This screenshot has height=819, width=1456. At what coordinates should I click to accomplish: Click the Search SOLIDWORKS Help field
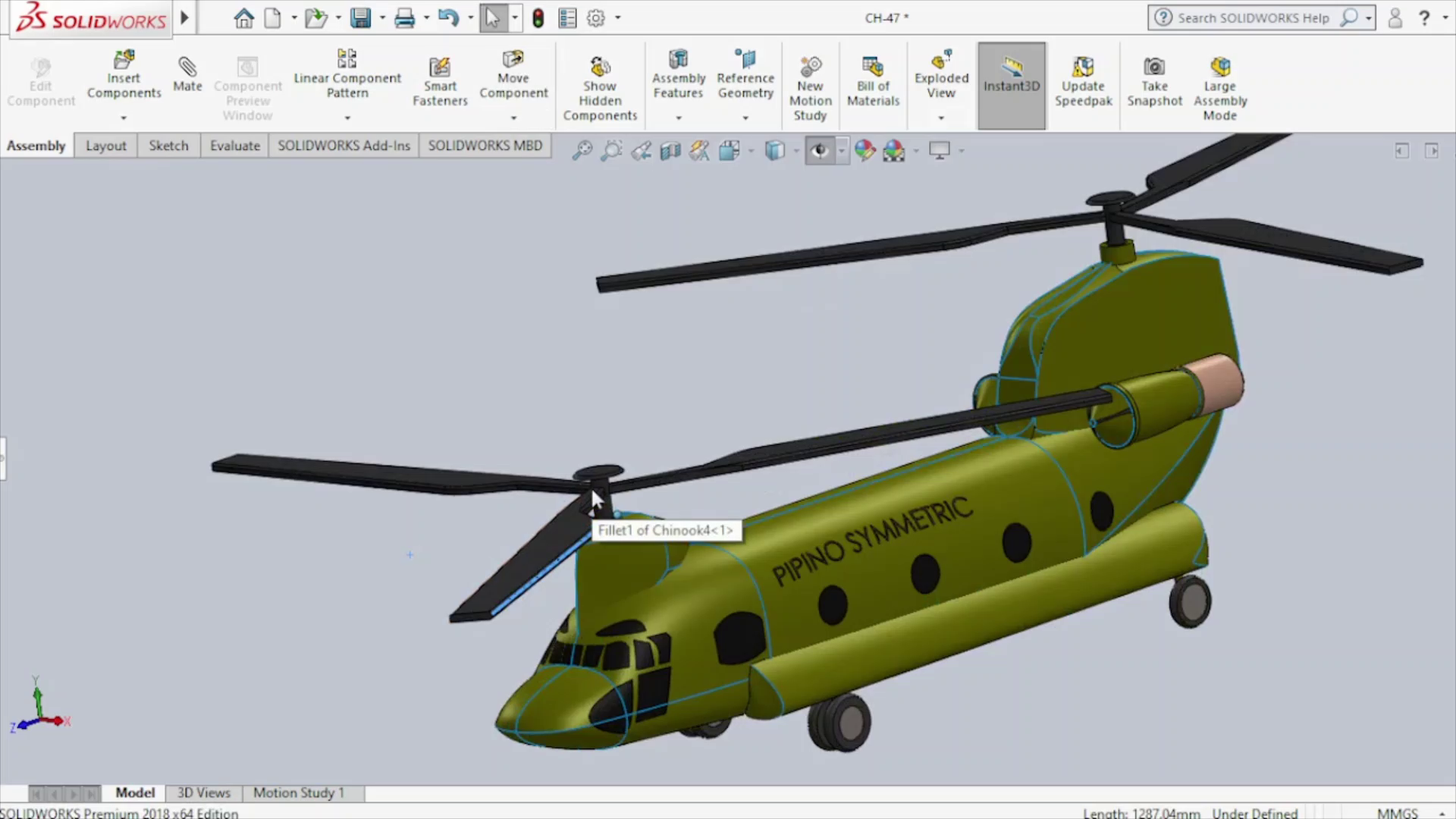[x=1253, y=18]
